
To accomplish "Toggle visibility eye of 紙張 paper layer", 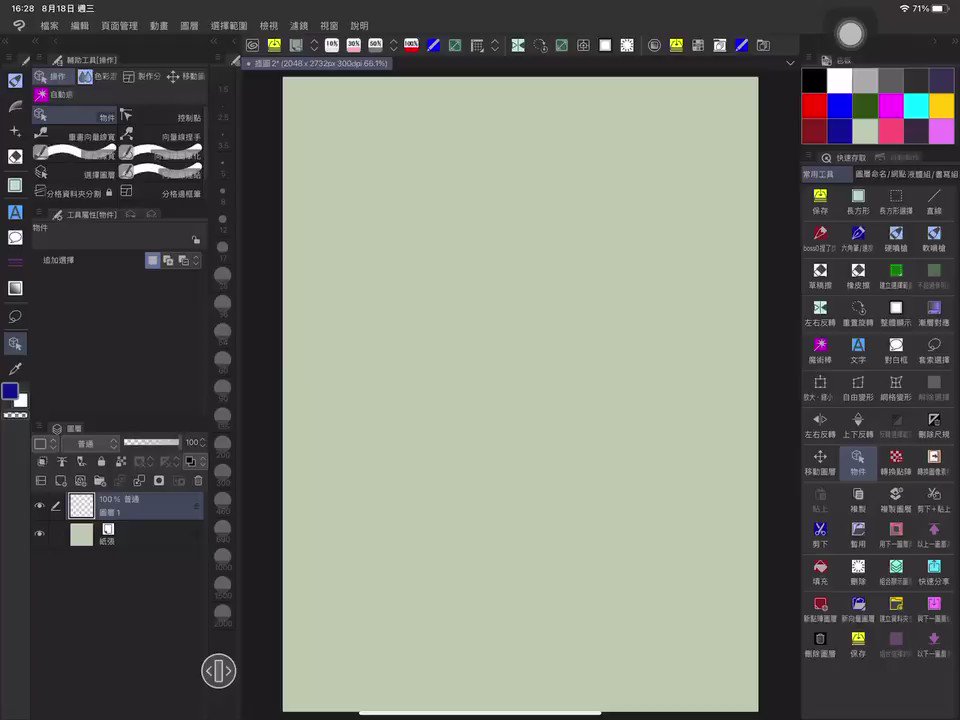I will point(39,533).
